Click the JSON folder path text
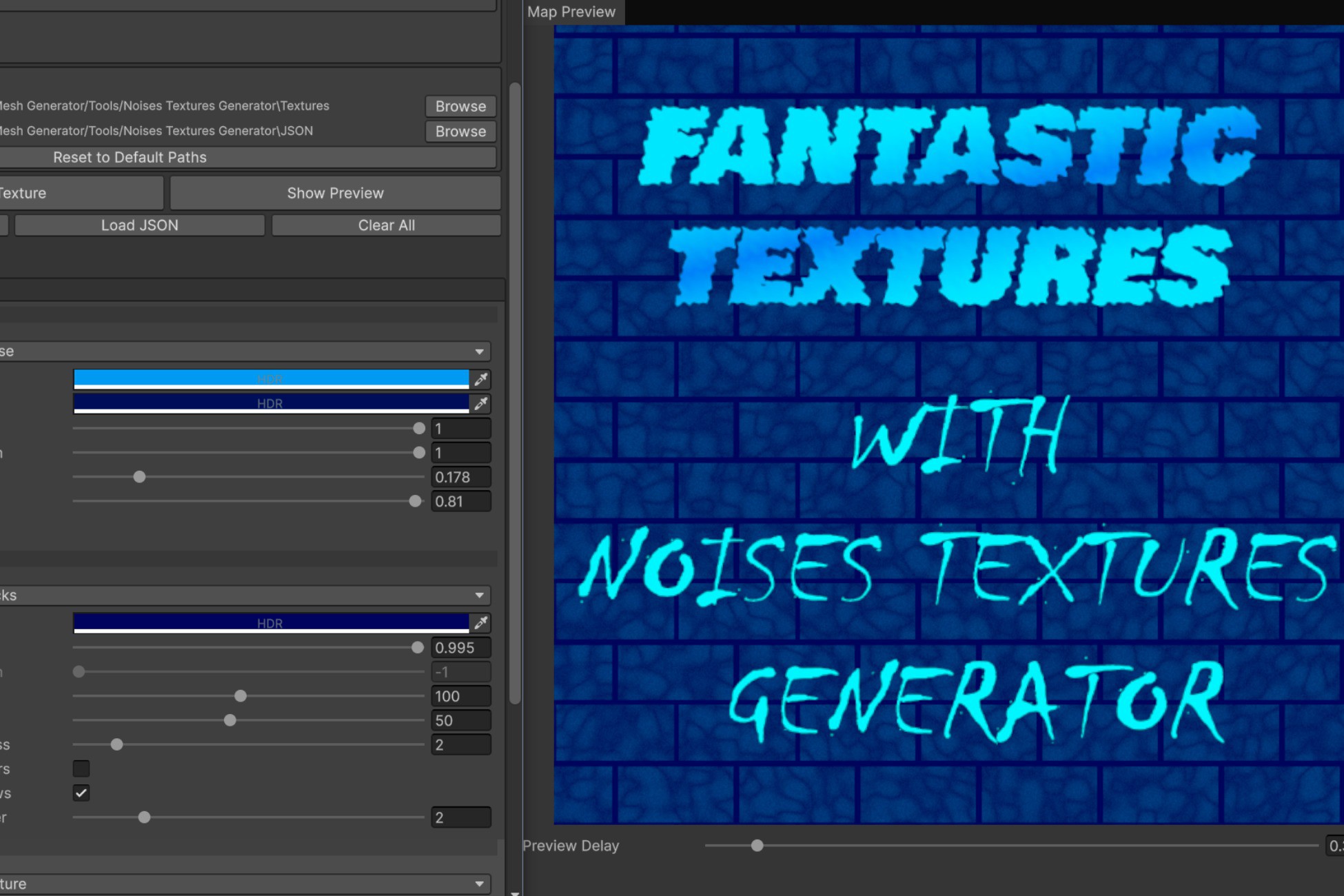Screen dimensions: 1344x896 (x=156, y=131)
